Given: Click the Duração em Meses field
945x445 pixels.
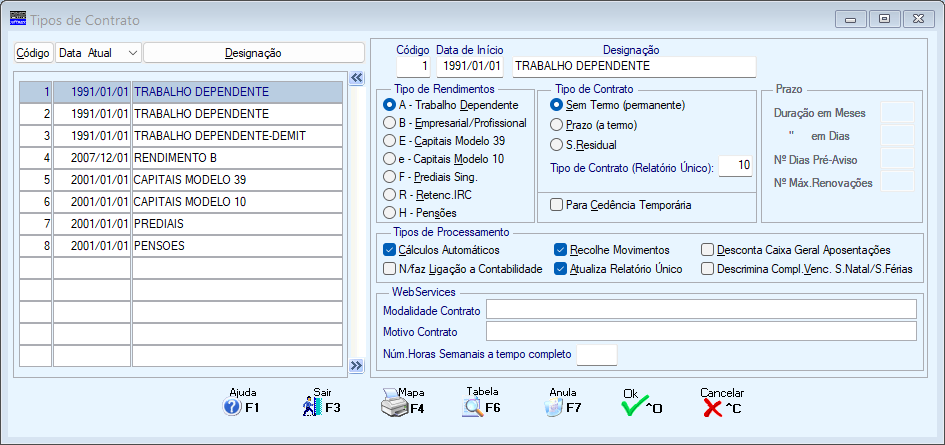Looking at the screenshot, I should [897, 112].
